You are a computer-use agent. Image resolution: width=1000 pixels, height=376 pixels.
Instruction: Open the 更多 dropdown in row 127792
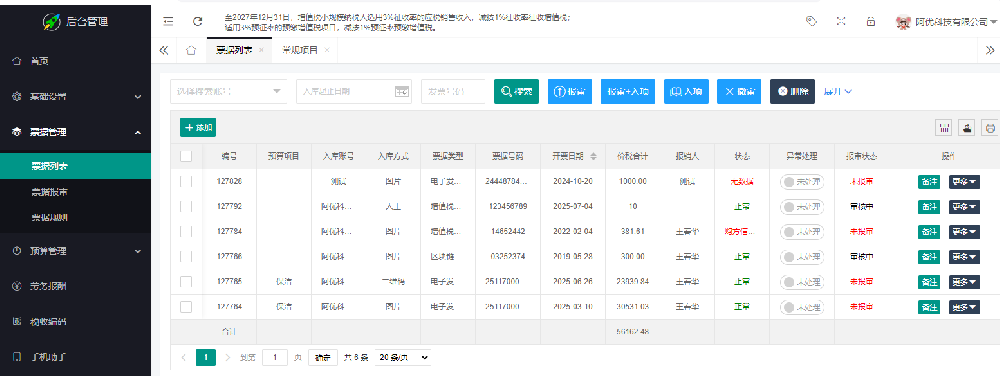[964, 206]
